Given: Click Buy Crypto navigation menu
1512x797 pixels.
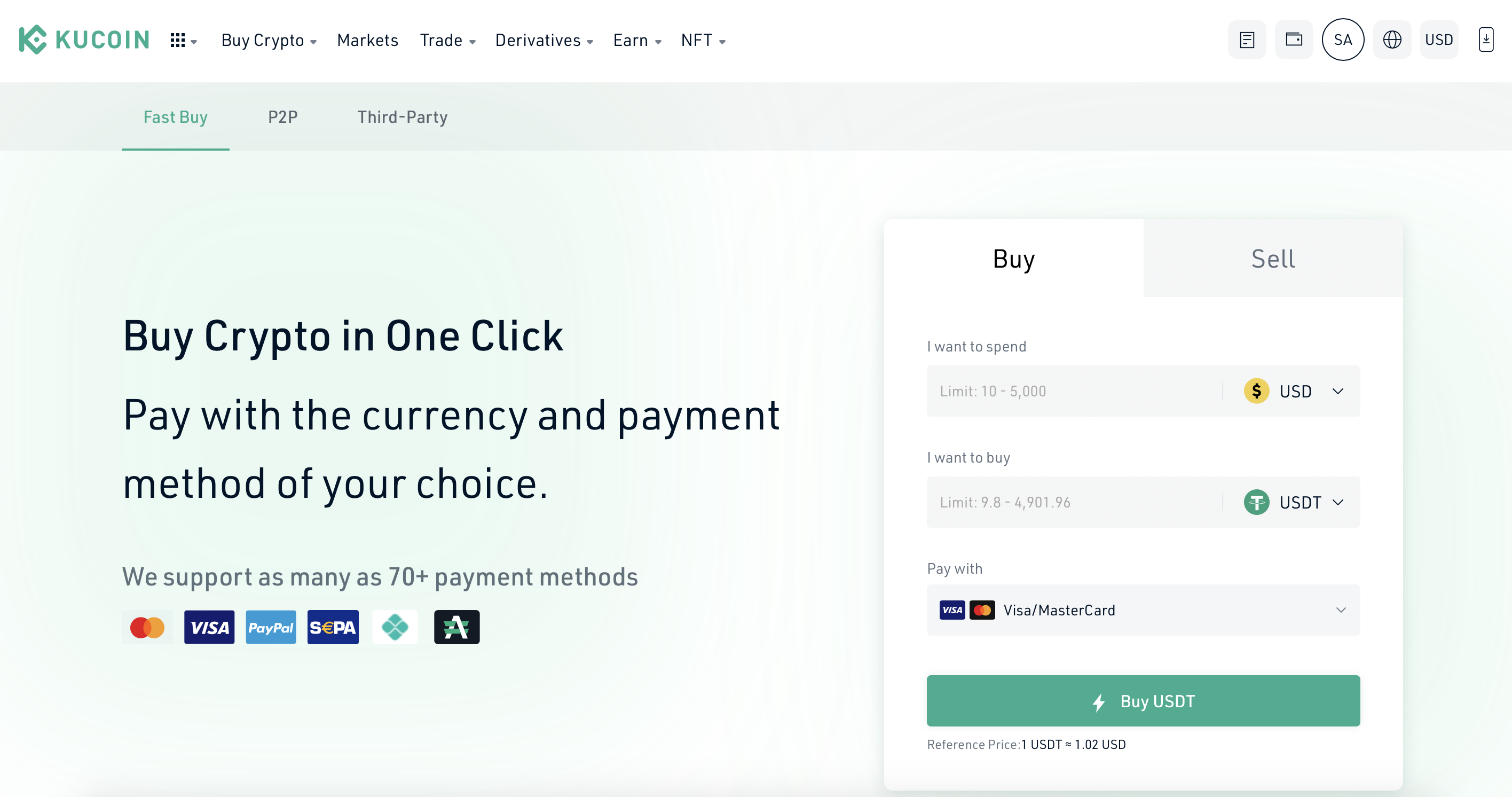Looking at the screenshot, I should coord(266,40).
